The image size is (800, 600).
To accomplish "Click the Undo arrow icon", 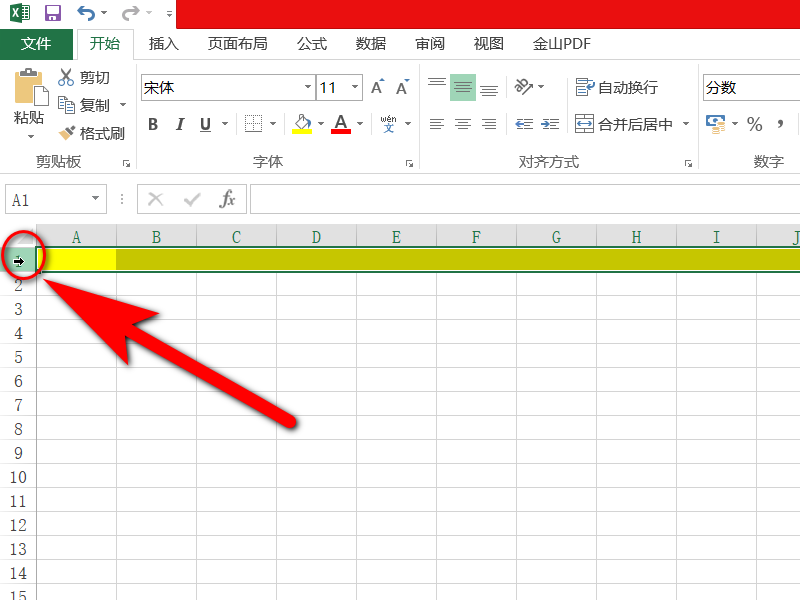I will pyautogui.click(x=86, y=13).
